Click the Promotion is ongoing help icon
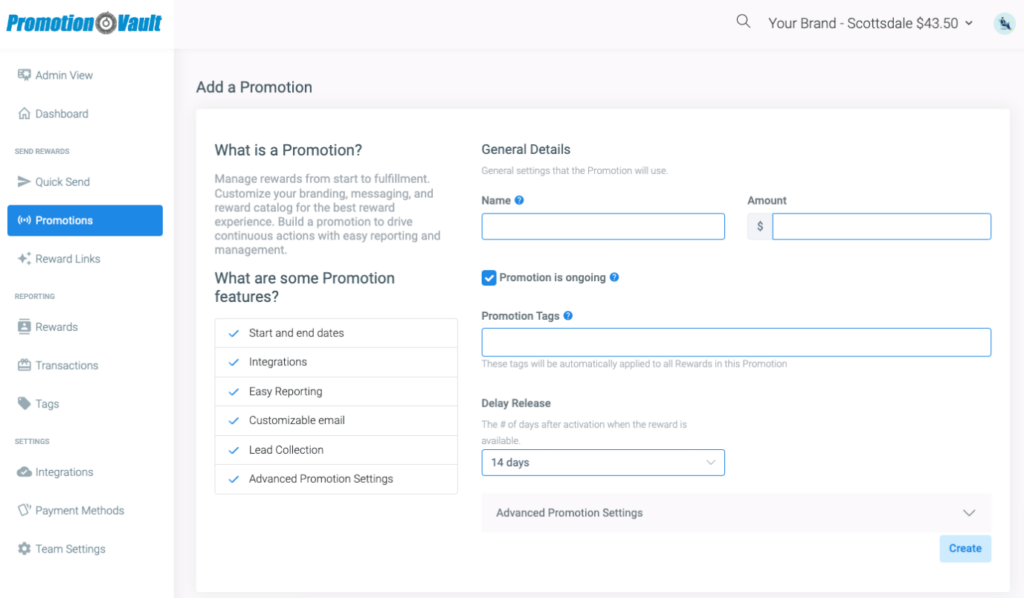Viewport: 1024px width, 598px height. click(614, 277)
